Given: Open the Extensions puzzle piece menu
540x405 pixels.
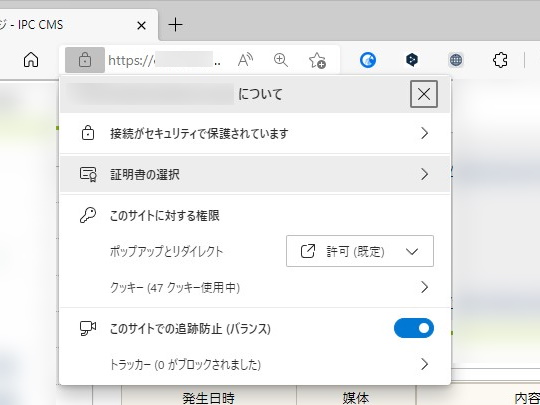Looking at the screenshot, I should [500, 60].
